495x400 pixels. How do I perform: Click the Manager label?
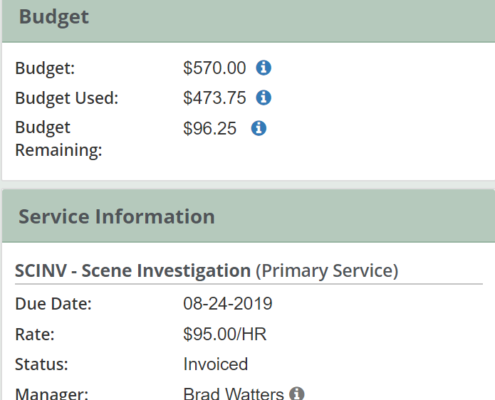pyautogui.click(x=52, y=394)
